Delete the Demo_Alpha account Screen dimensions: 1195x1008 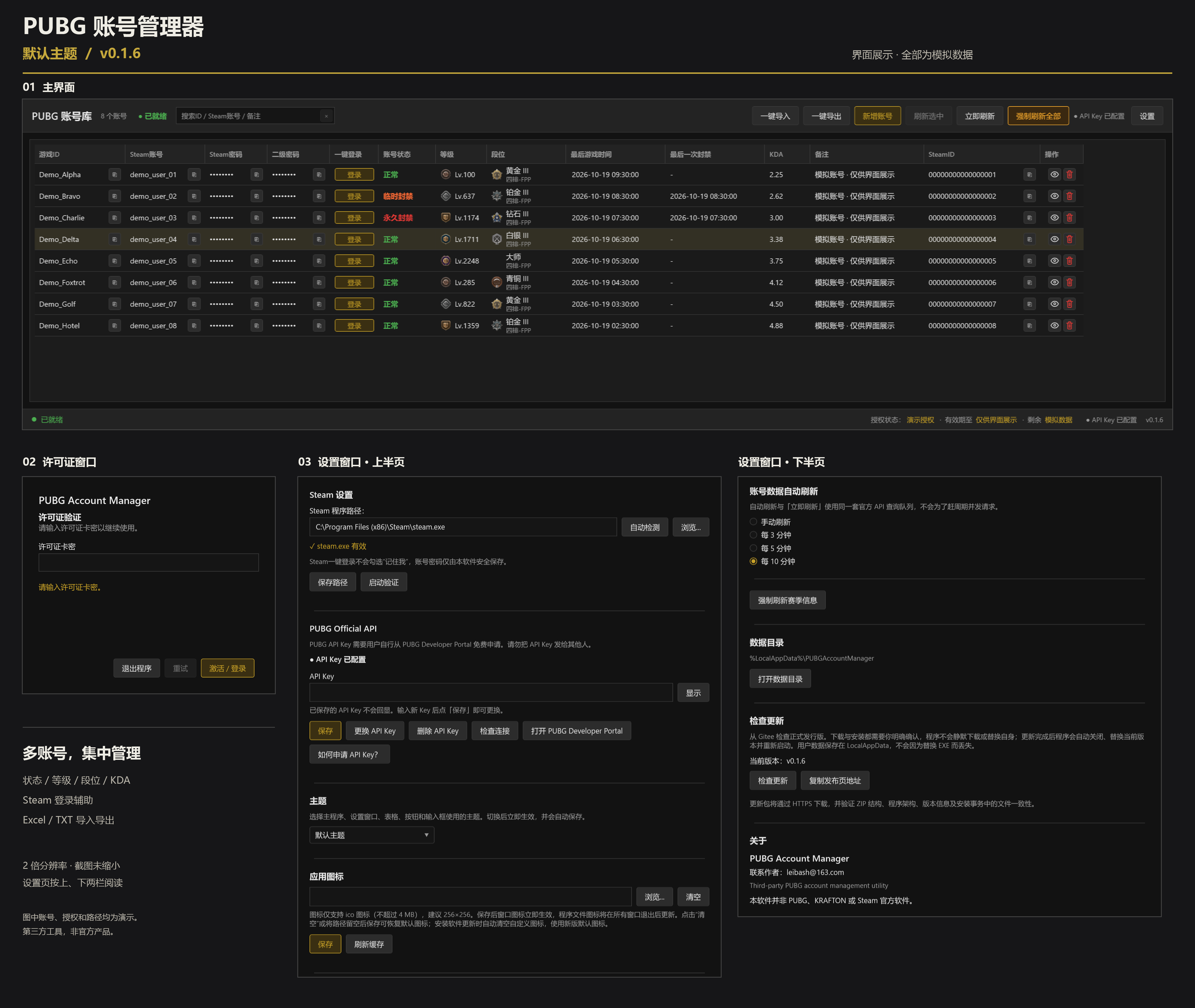[1069, 175]
